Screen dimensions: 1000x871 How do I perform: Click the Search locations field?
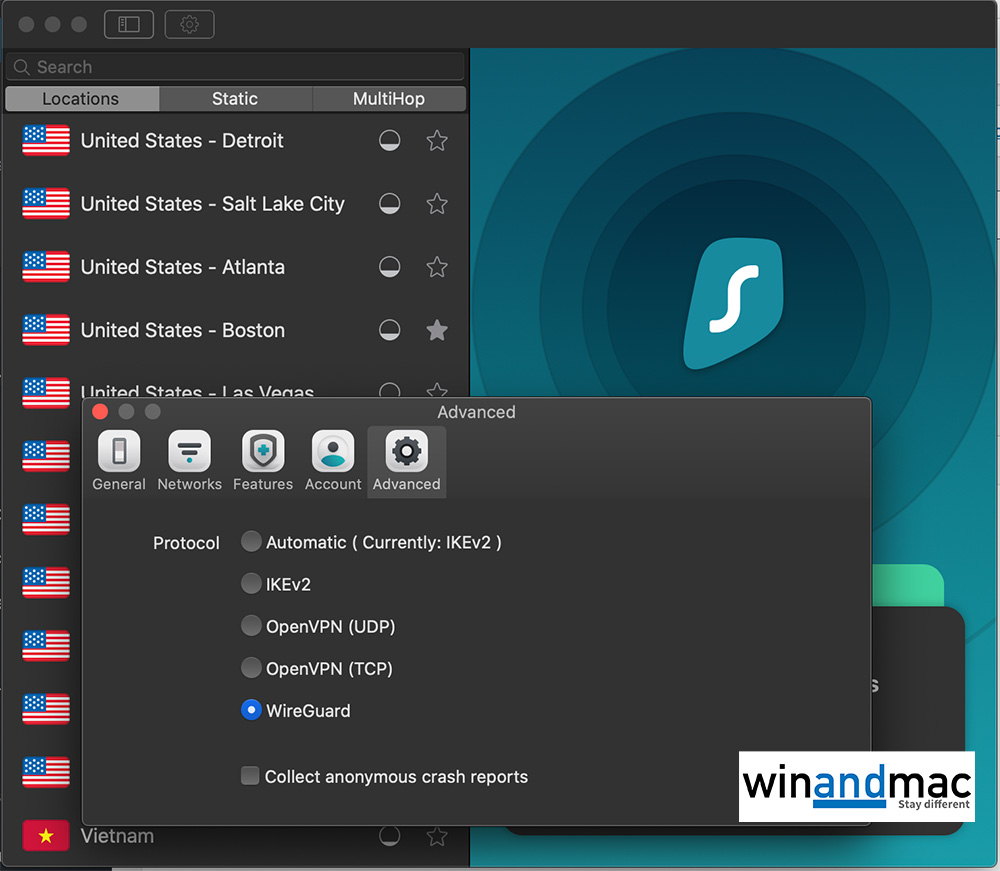(235, 67)
